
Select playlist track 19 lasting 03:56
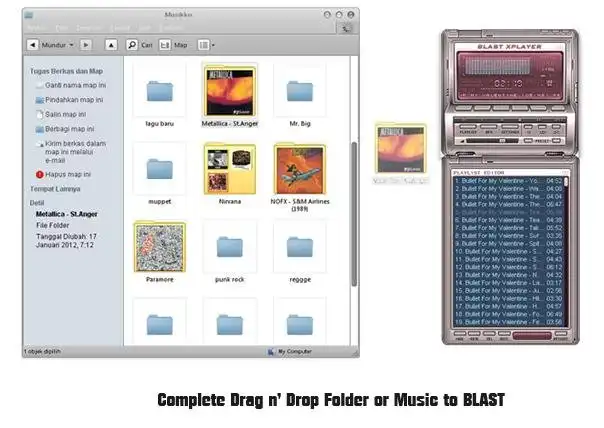pyautogui.click(x=508, y=322)
